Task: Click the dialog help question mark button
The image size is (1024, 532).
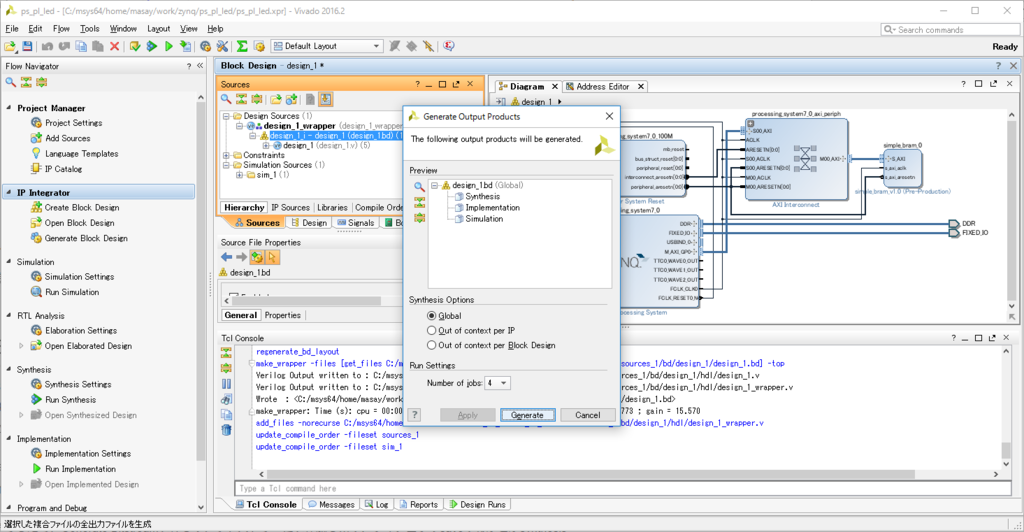Action: click(415, 415)
